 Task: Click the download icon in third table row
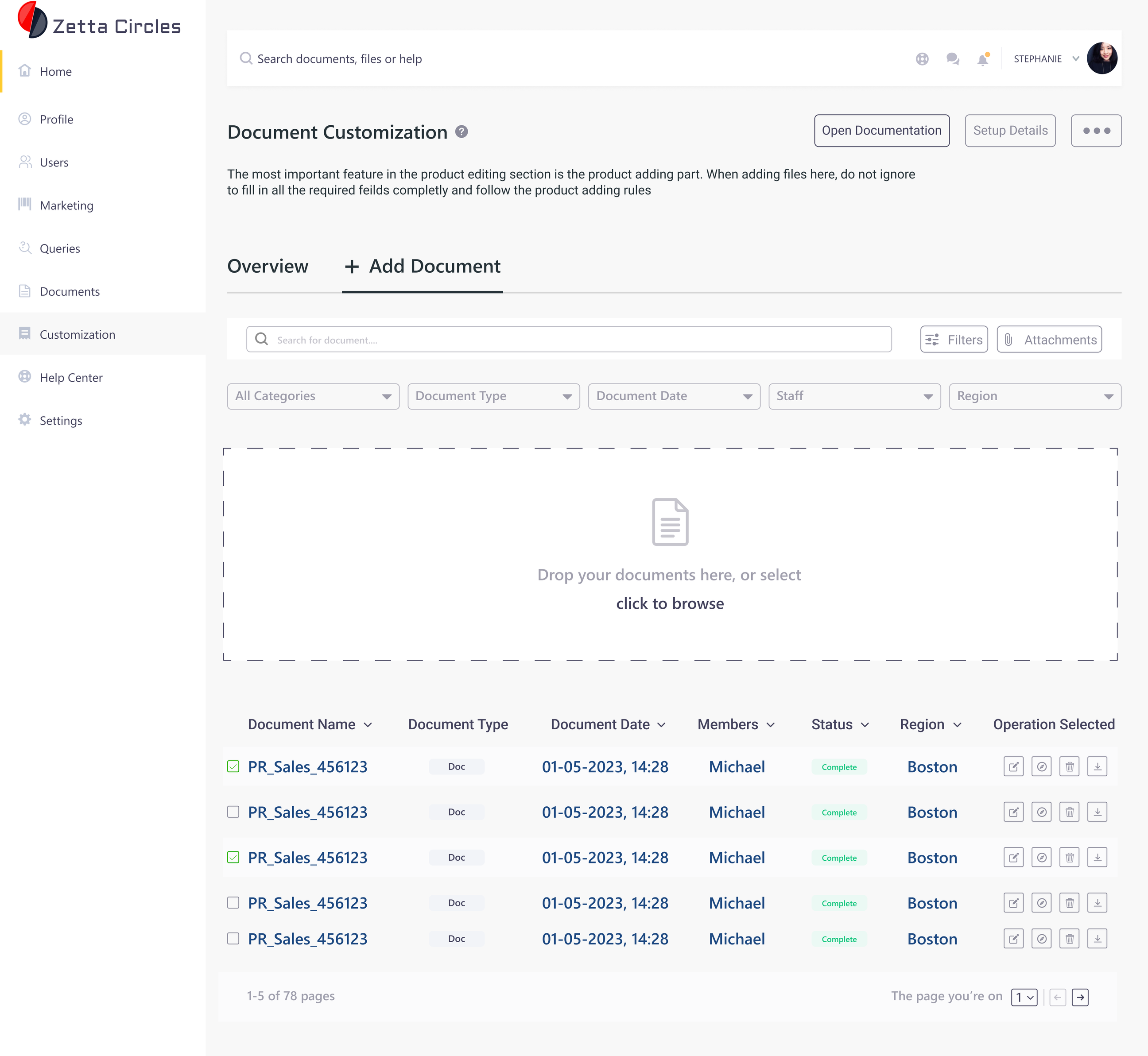1097,858
